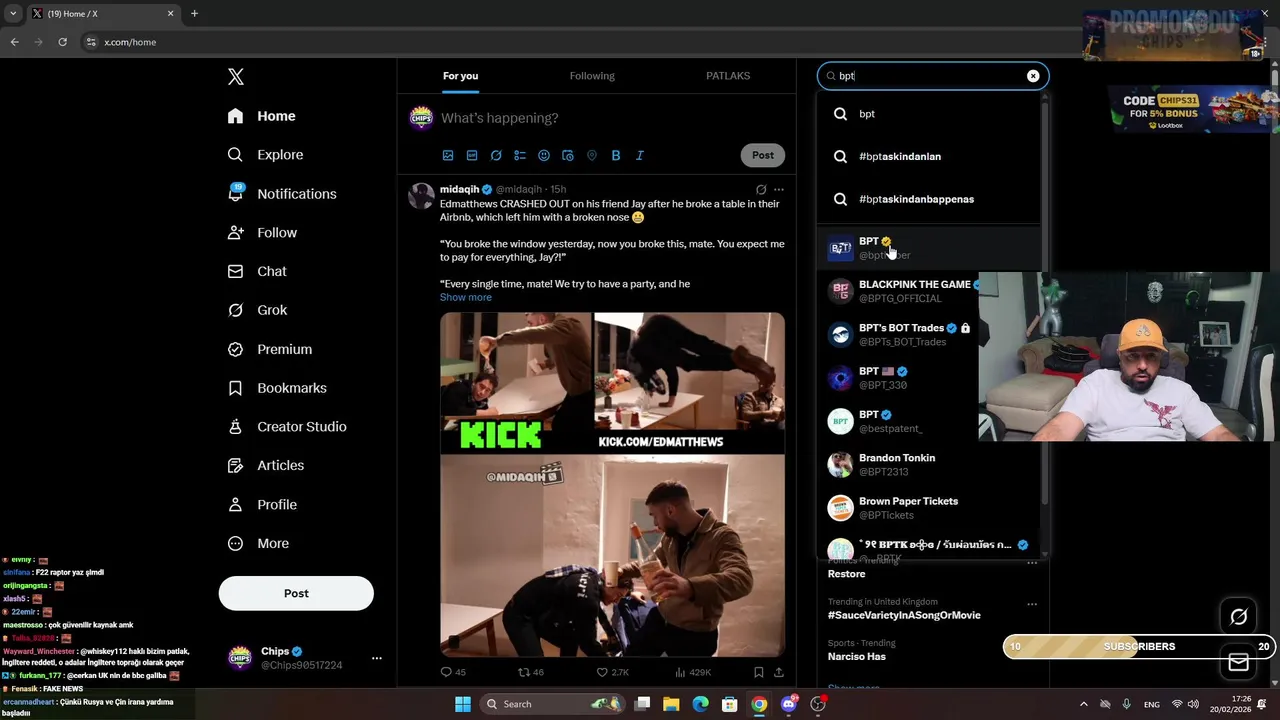The height and width of the screenshot is (720, 1280).
Task: Open the Kick video thumbnail of the push-up
Action: pyautogui.click(x=690, y=382)
